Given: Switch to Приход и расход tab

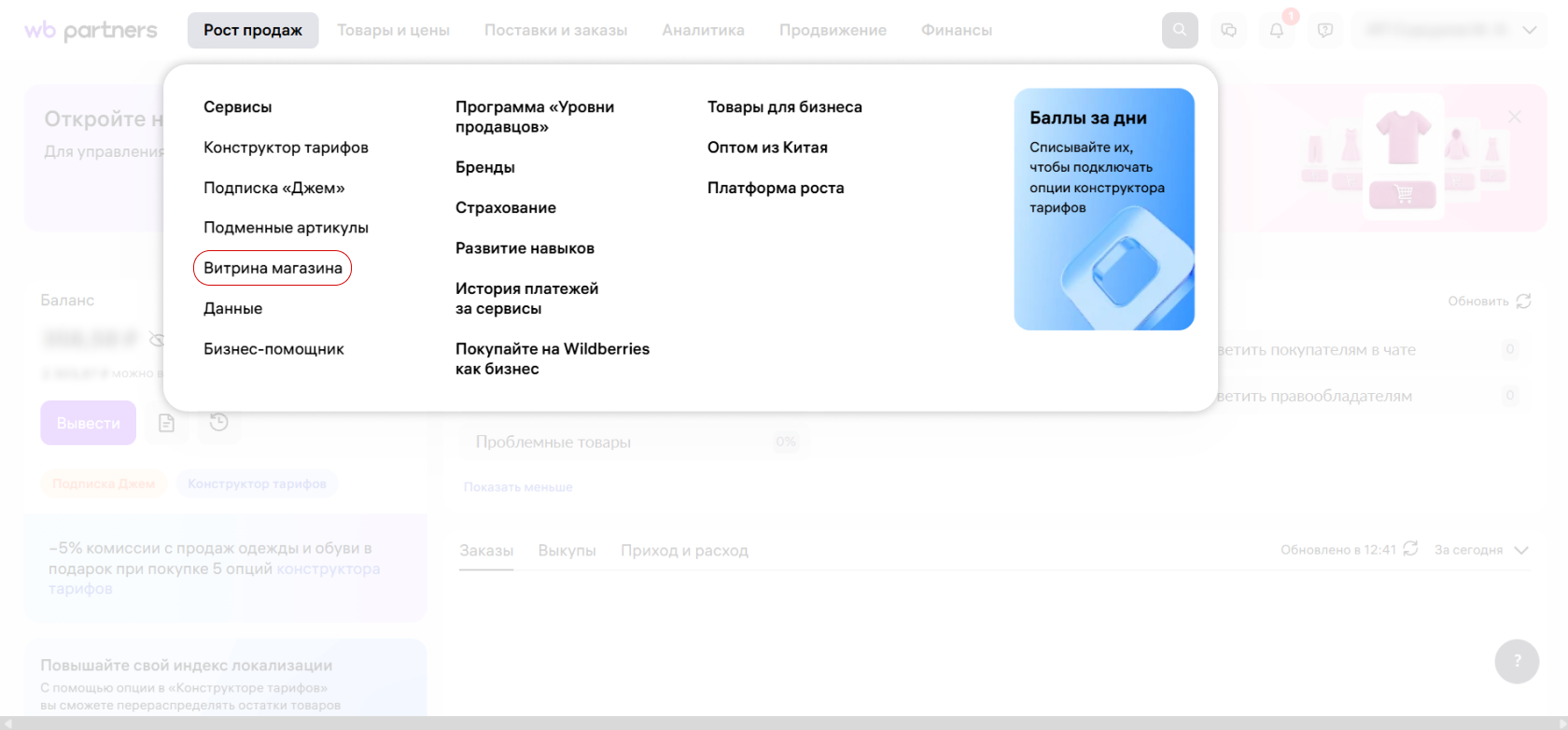Looking at the screenshot, I should click(x=684, y=551).
